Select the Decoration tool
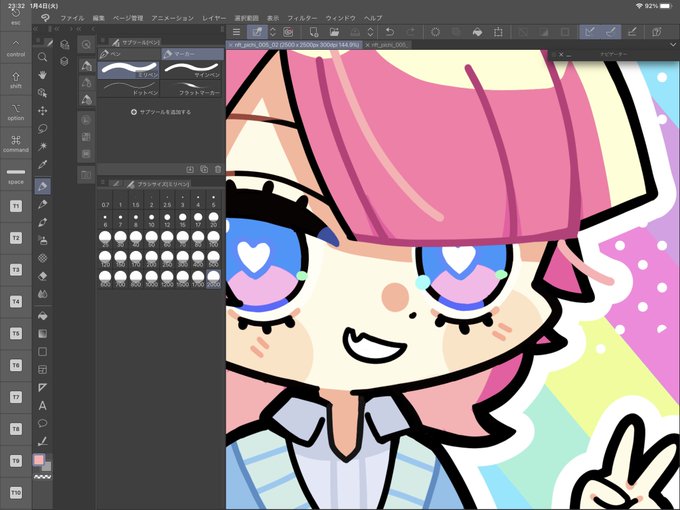Viewport: 680px width, 510px height. point(42,258)
